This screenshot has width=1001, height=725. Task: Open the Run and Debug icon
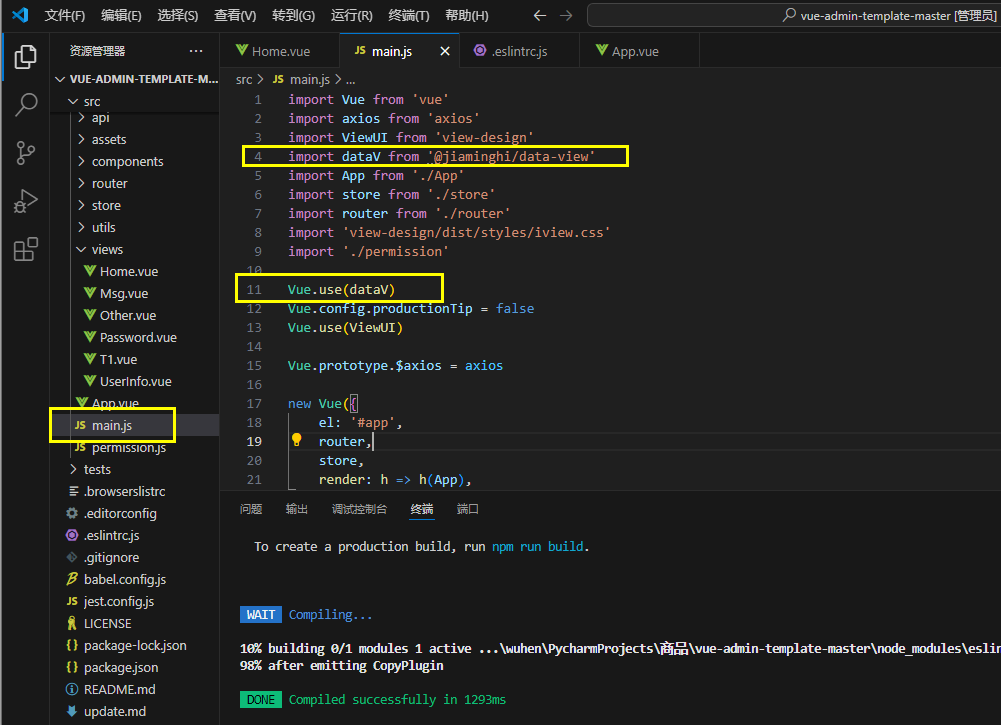26,201
